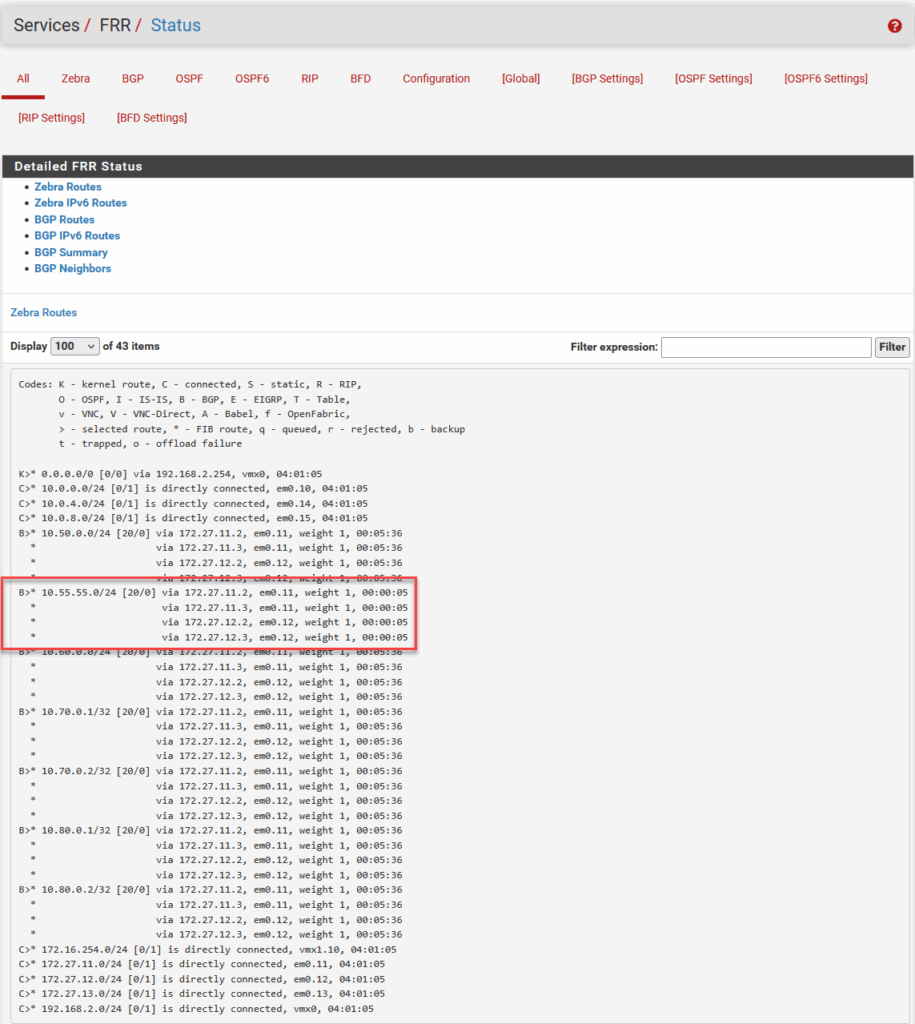Open the BFD tab
Image resolution: width=915 pixels, height=1024 pixels.
(360, 79)
